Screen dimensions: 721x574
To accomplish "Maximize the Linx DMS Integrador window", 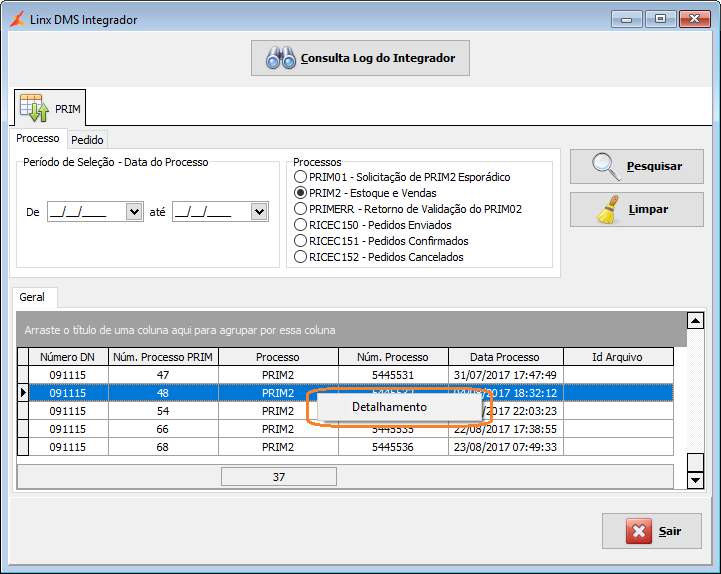I will [x=660, y=19].
